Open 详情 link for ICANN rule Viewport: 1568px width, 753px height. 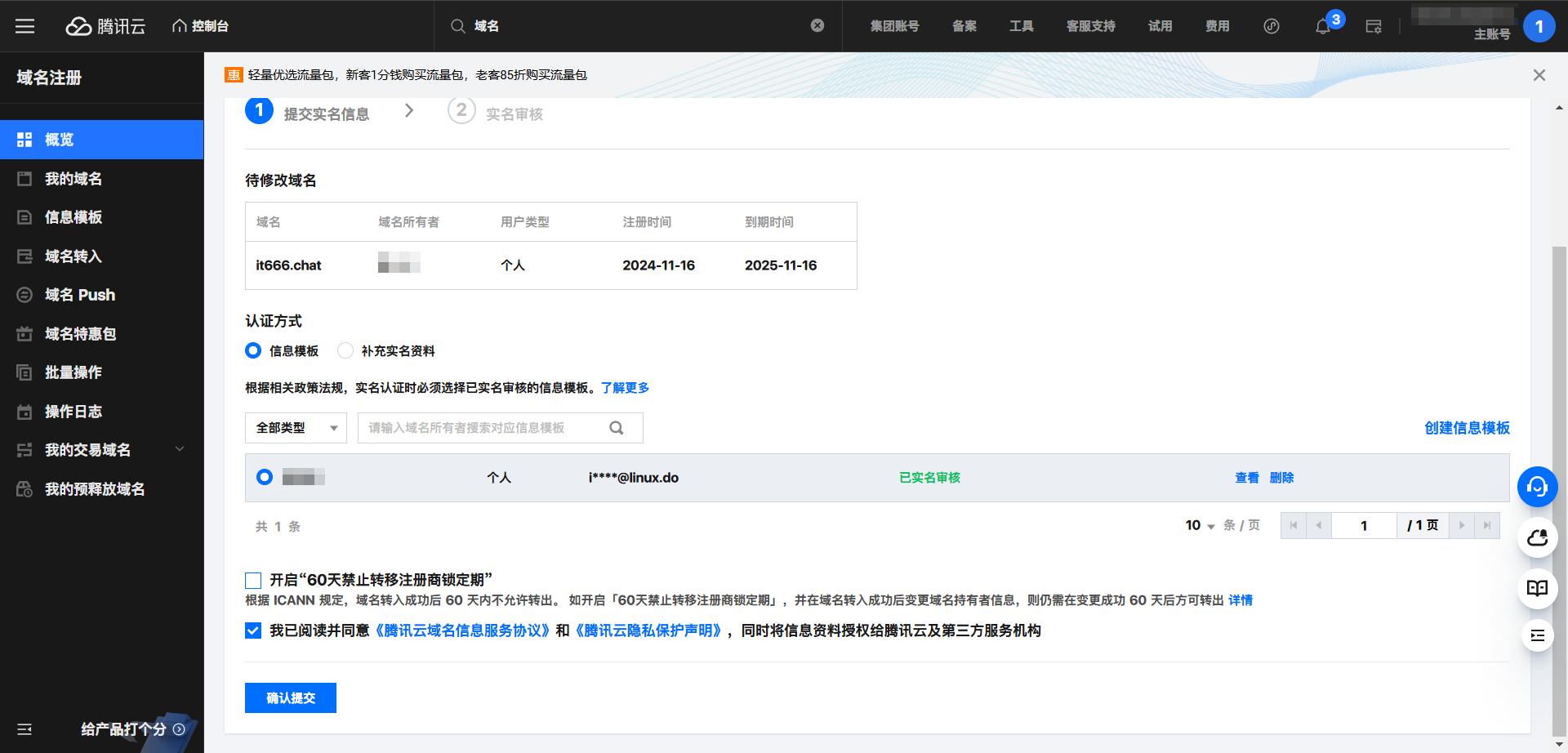click(x=1241, y=600)
